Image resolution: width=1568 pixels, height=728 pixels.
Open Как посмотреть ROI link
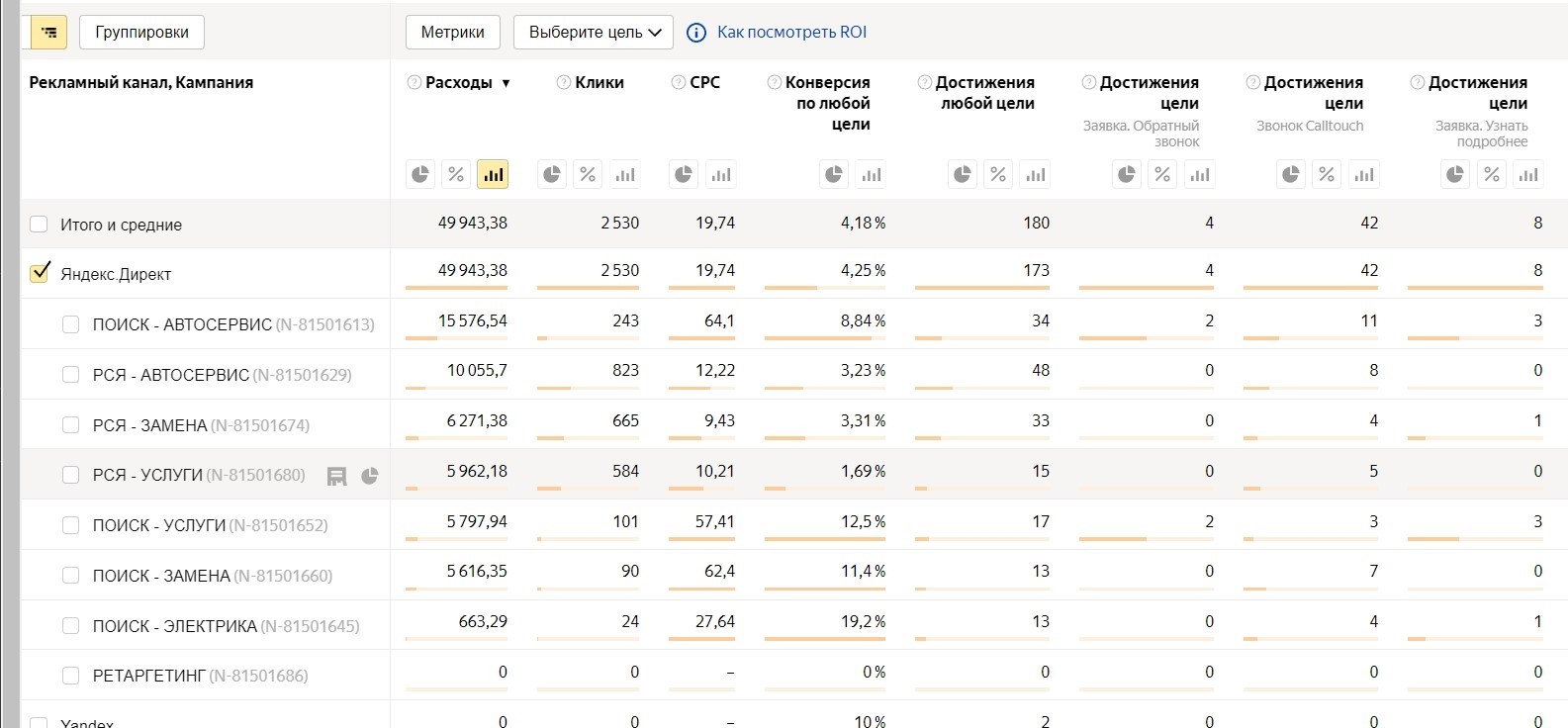(x=791, y=33)
